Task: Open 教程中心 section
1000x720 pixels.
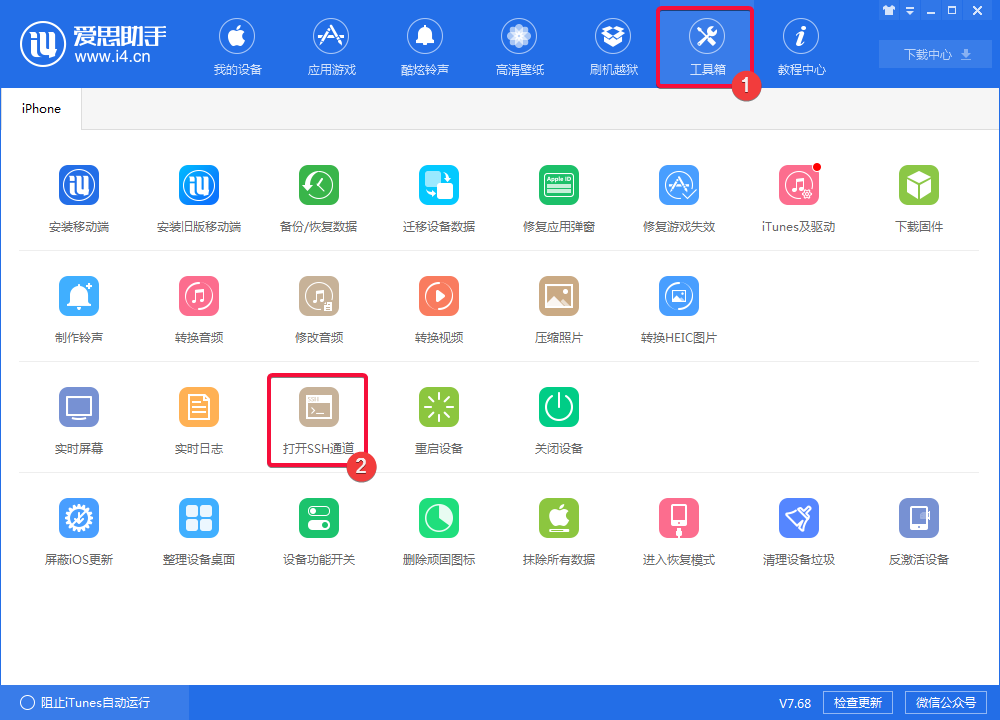Action: pos(802,47)
